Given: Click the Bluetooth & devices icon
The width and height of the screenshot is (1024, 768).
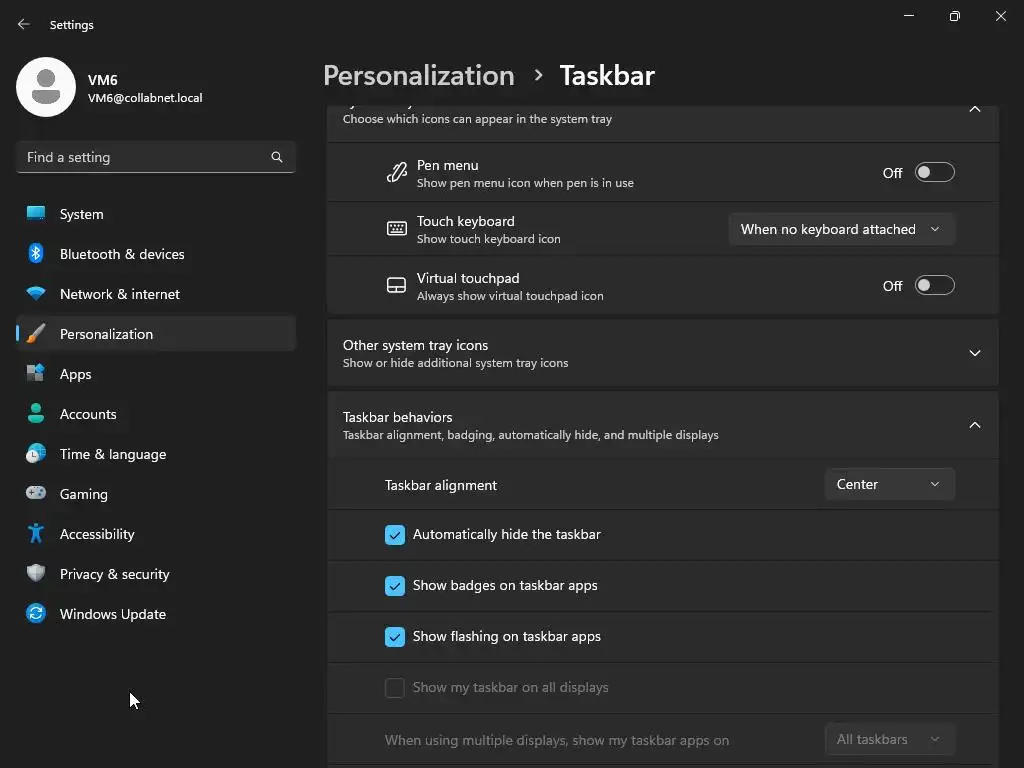Looking at the screenshot, I should coord(36,254).
